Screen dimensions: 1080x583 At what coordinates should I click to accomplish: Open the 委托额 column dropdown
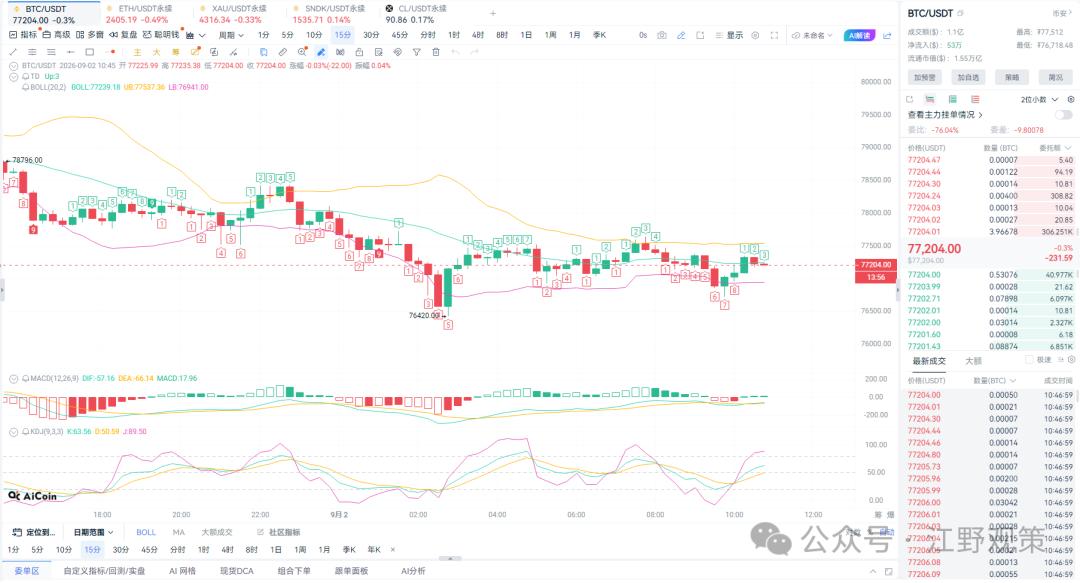[1055, 148]
